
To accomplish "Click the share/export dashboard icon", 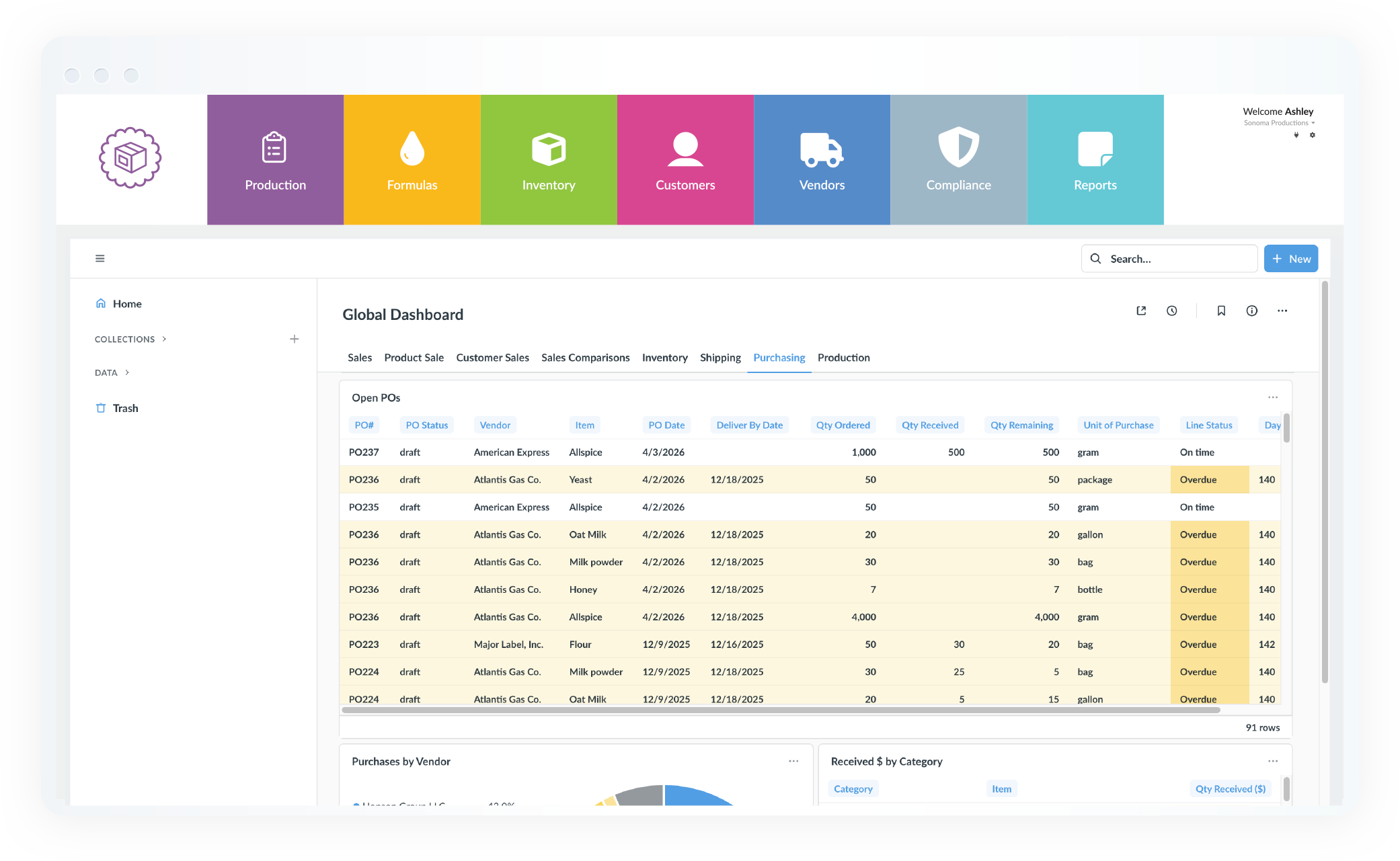I will [1141, 311].
